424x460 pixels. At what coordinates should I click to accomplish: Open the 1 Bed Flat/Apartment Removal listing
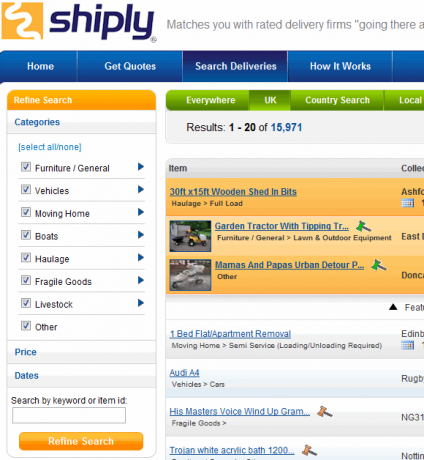pyautogui.click(x=230, y=334)
